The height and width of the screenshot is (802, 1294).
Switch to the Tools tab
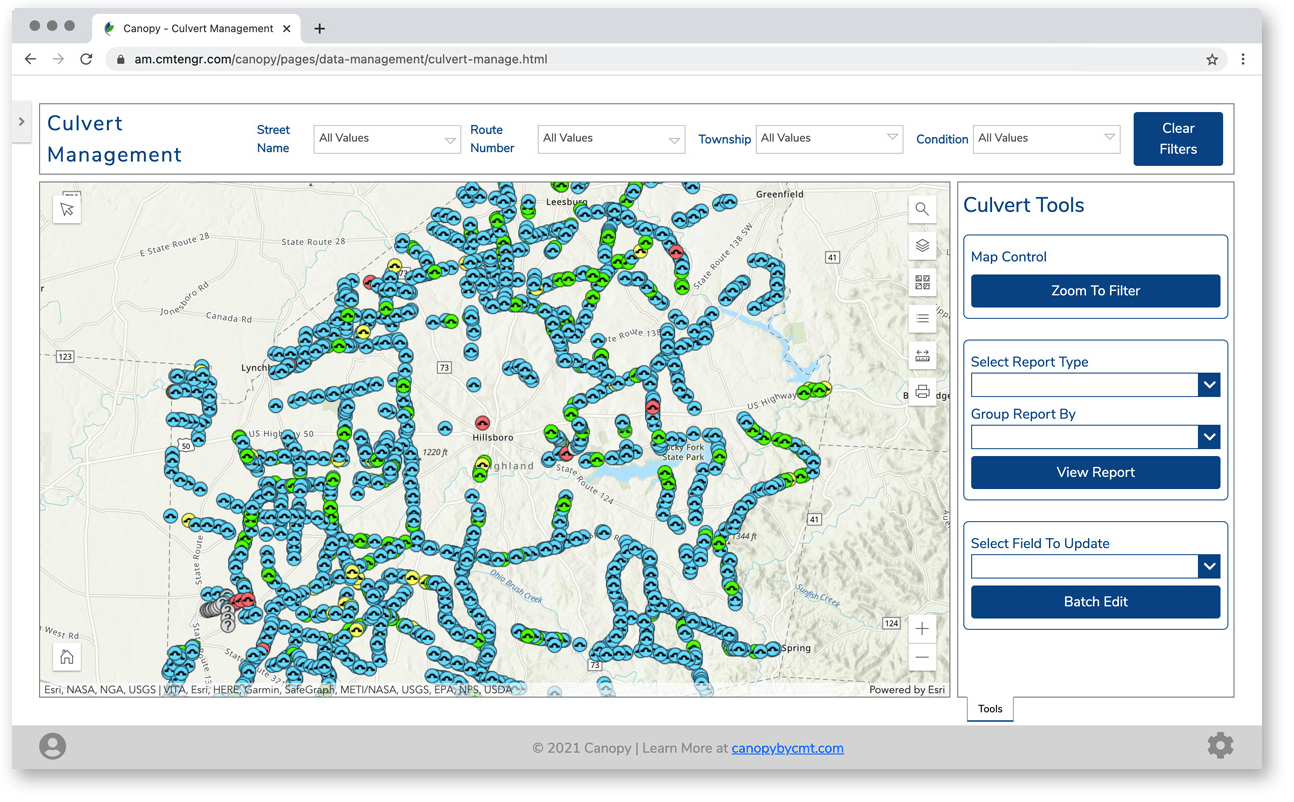click(x=990, y=709)
